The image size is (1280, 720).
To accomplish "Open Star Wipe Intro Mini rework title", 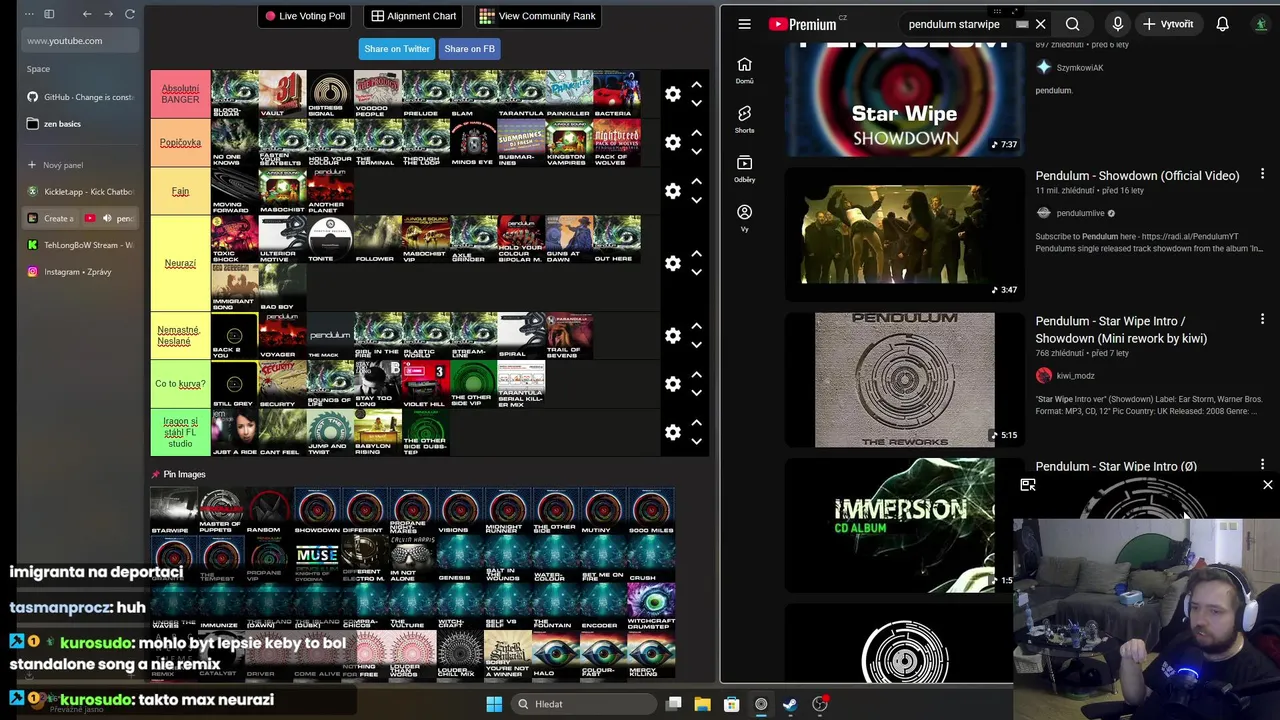I will (x=1121, y=330).
